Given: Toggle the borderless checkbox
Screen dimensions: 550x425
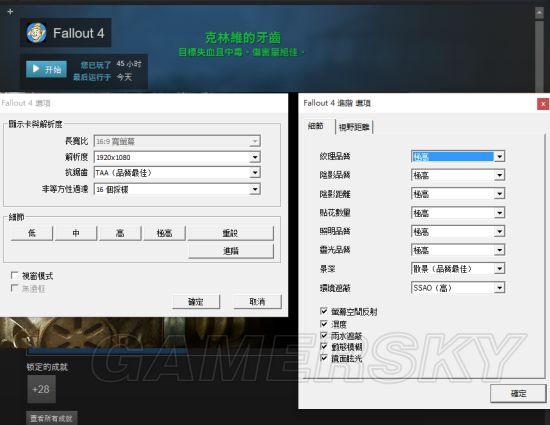Looking at the screenshot, I should coord(14,288).
